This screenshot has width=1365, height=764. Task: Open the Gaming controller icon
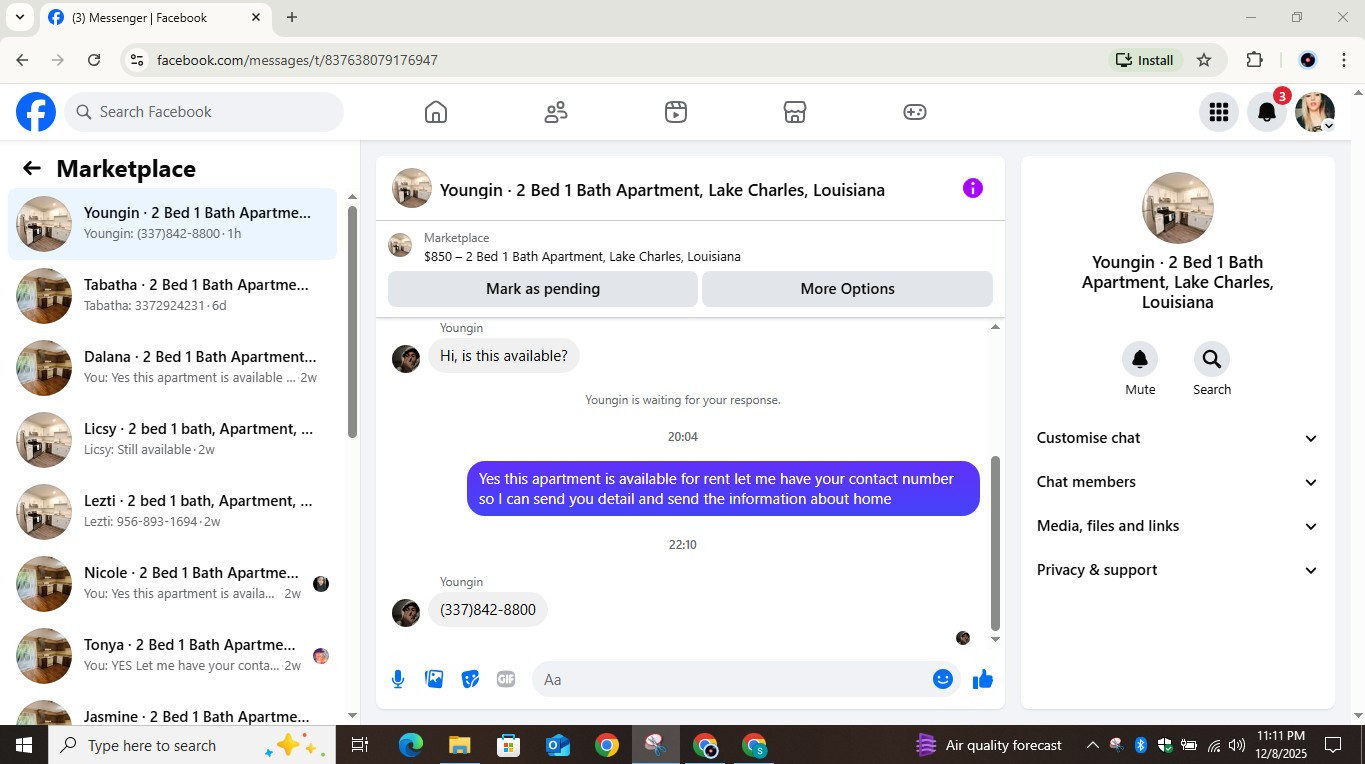[915, 112]
